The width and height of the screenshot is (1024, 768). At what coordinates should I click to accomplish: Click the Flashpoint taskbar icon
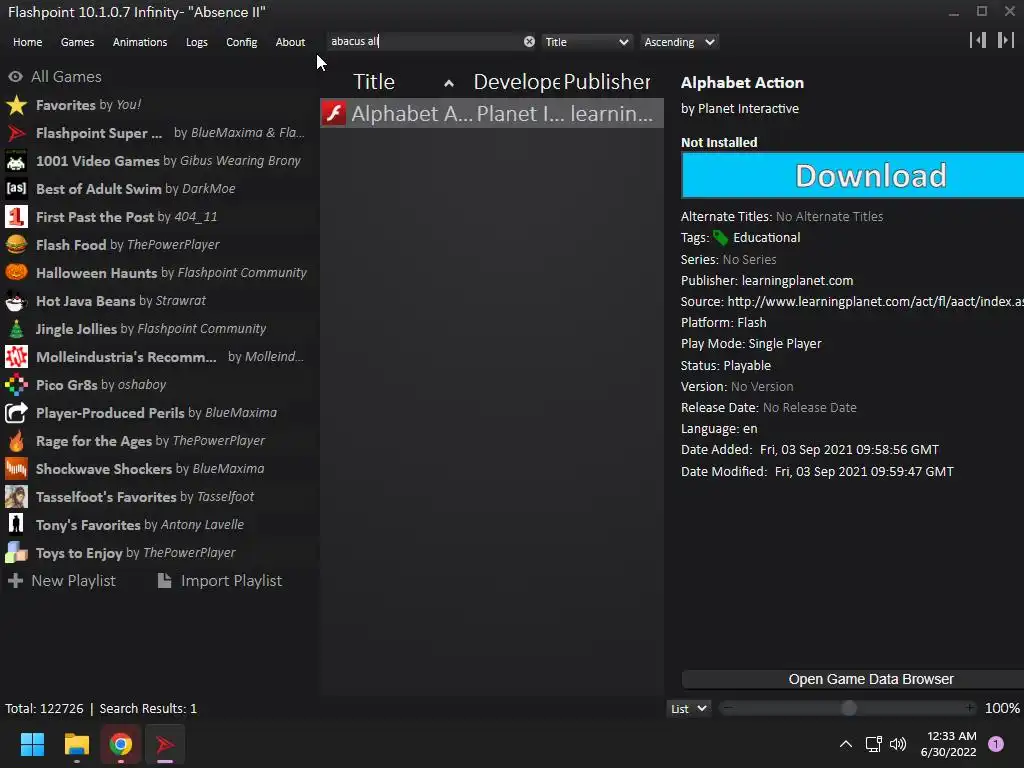coord(165,744)
